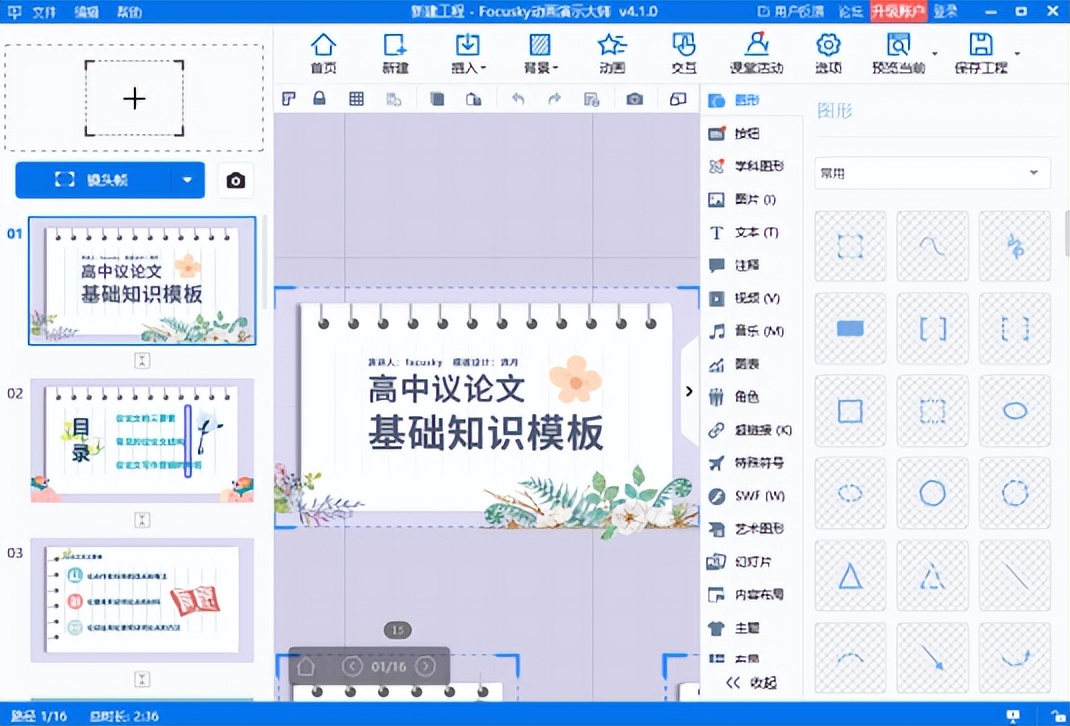Select the 交互 (Interaction) toolbar icon
The image size is (1070, 726).
click(x=684, y=52)
